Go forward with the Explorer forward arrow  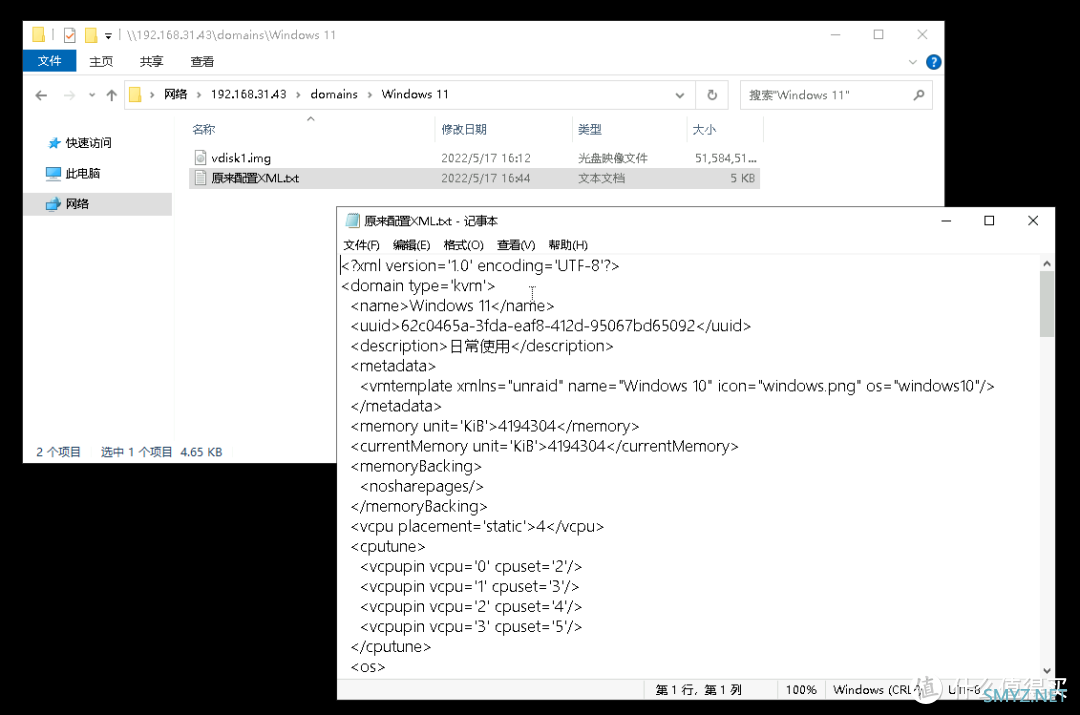(x=69, y=95)
